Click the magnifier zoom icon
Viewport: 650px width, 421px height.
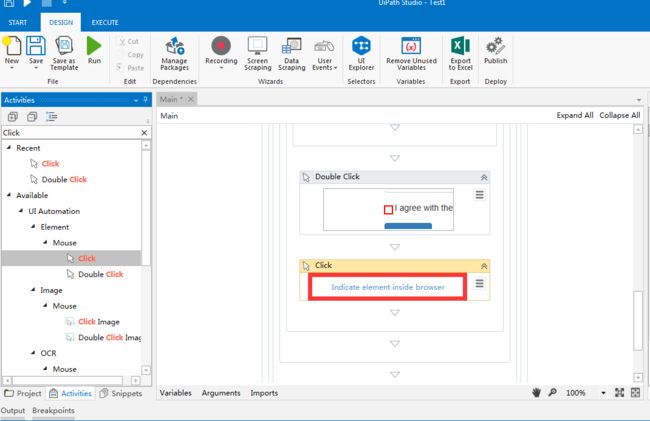[552, 392]
